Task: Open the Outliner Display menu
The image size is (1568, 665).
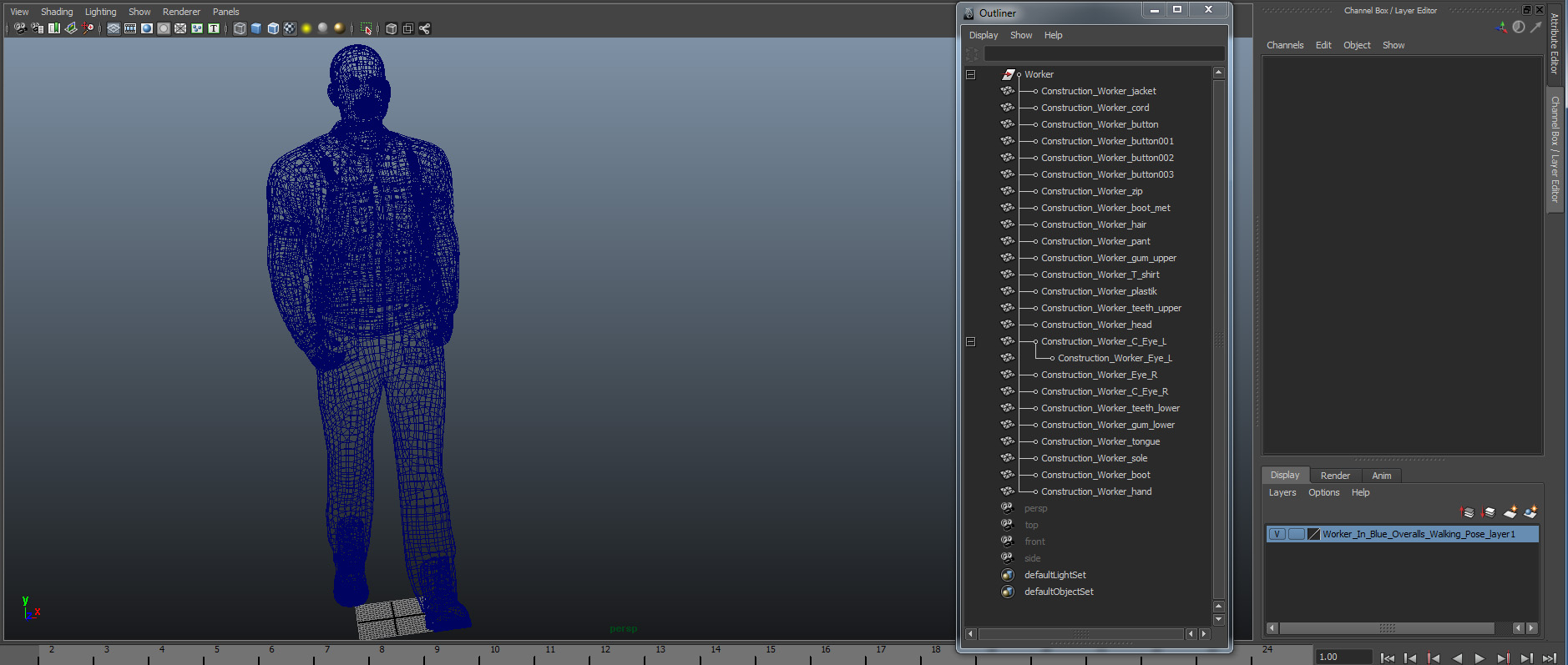Action: pyautogui.click(x=984, y=35)
